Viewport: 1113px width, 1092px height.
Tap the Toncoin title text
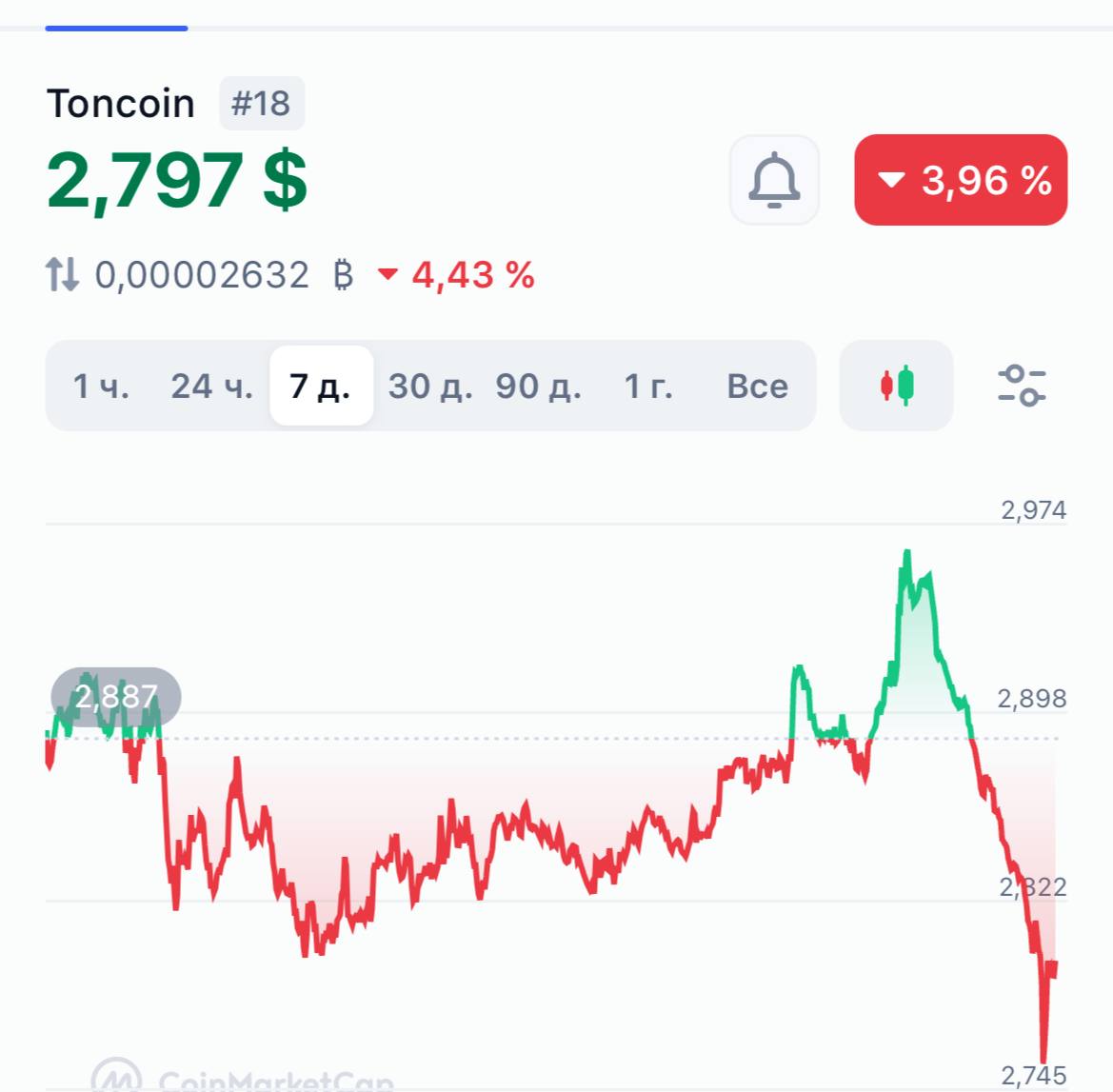121,104
